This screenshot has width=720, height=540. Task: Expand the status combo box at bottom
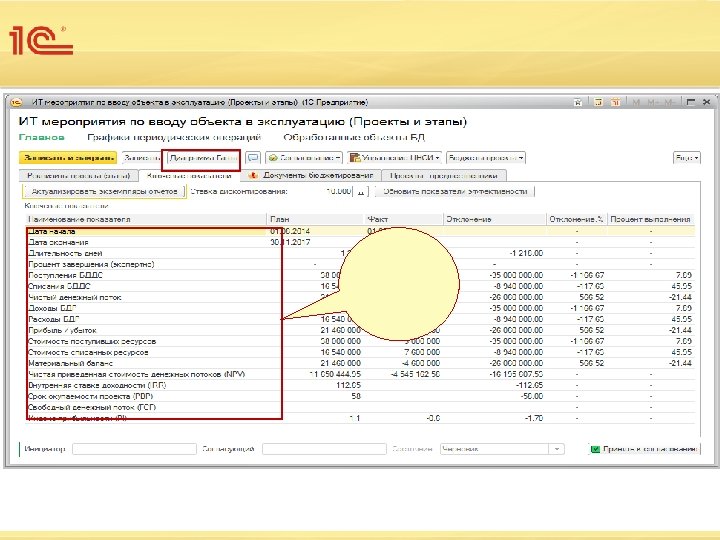point(559,449)
